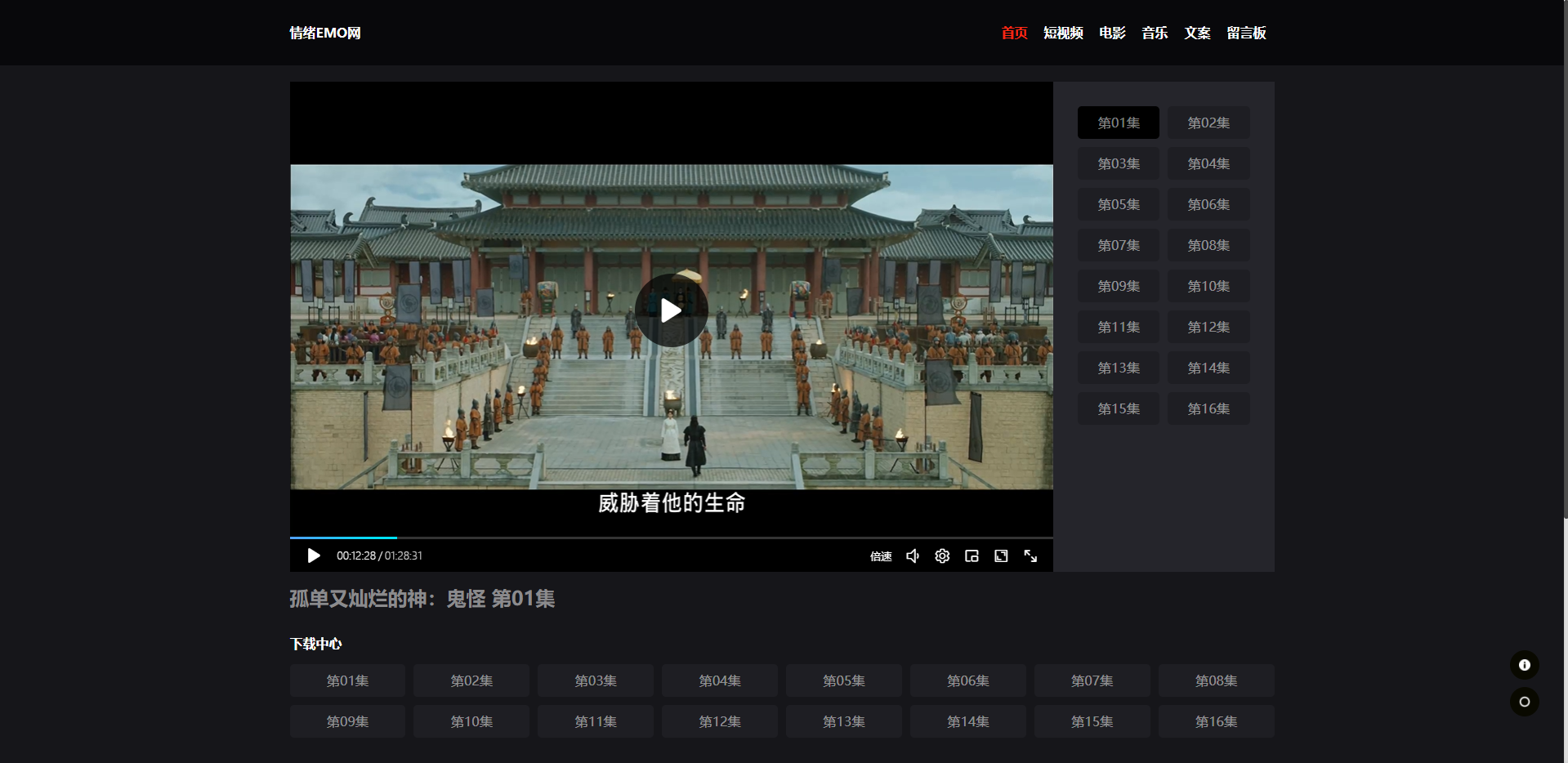Select 第05集 in the playlist sidebar
The image size is (1568, 763).
[1119, 204]
